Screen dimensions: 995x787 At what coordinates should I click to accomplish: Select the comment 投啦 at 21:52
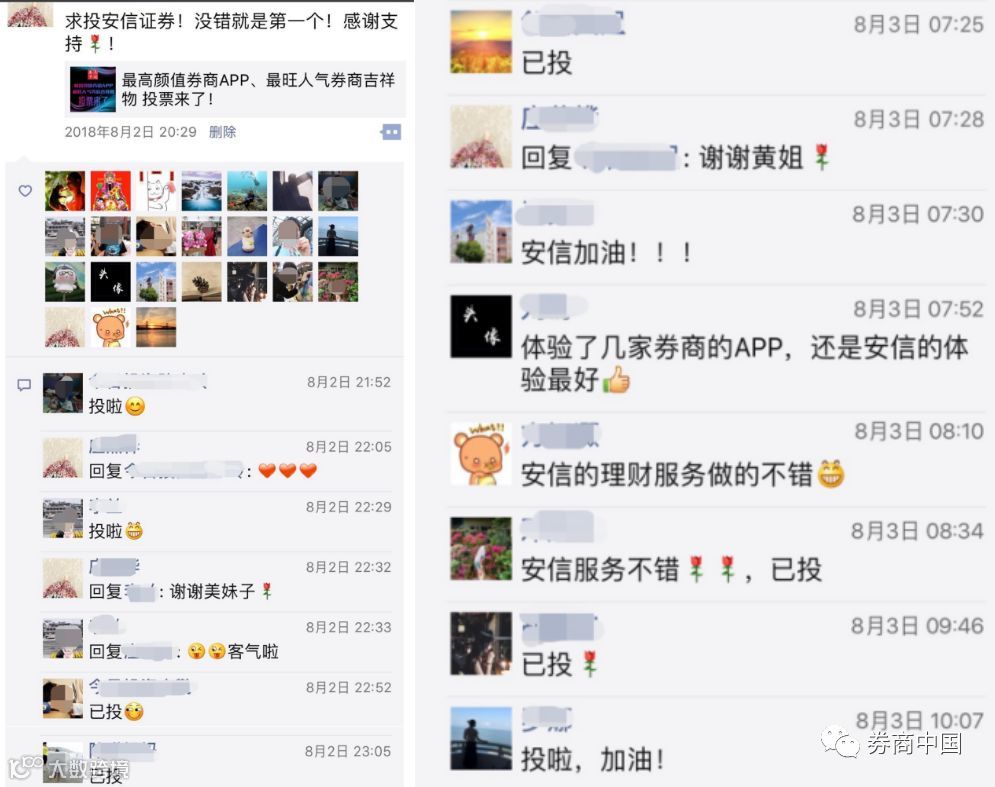click(117, 406)
